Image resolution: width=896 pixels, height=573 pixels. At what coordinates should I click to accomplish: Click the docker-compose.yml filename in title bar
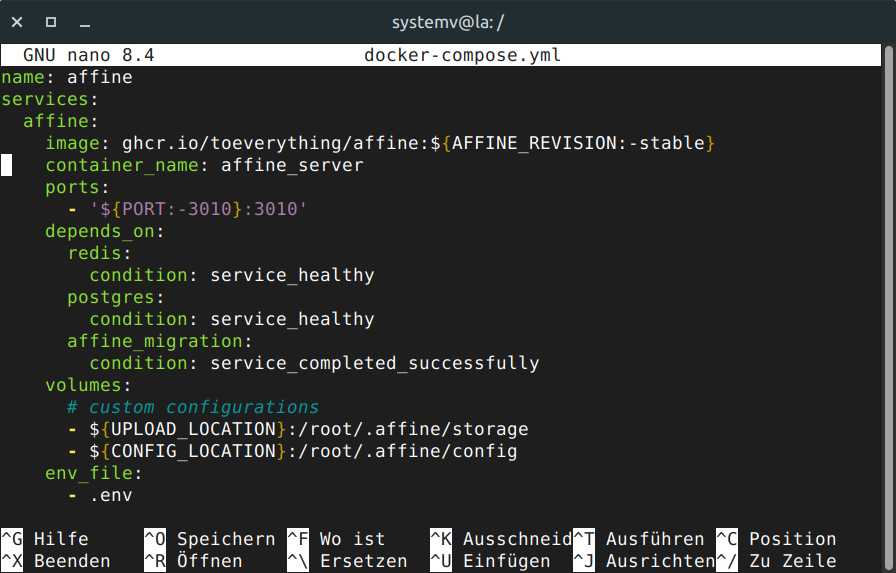click(x=462, y=55)
